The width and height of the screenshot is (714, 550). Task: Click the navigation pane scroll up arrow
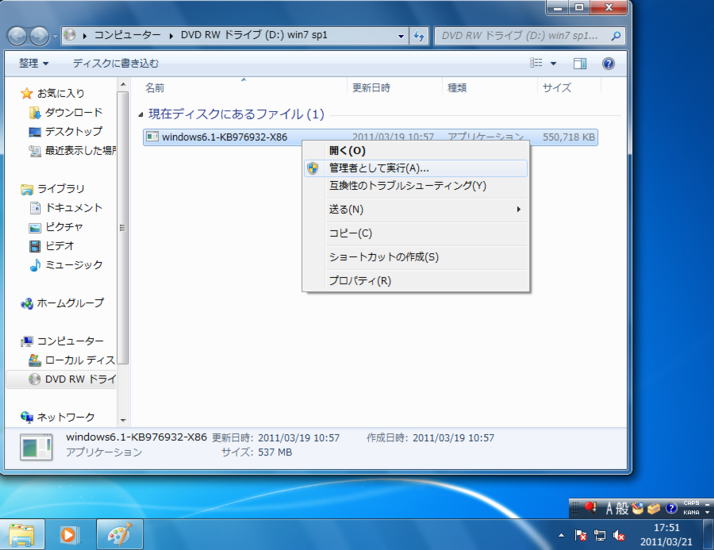pos(123,85)
